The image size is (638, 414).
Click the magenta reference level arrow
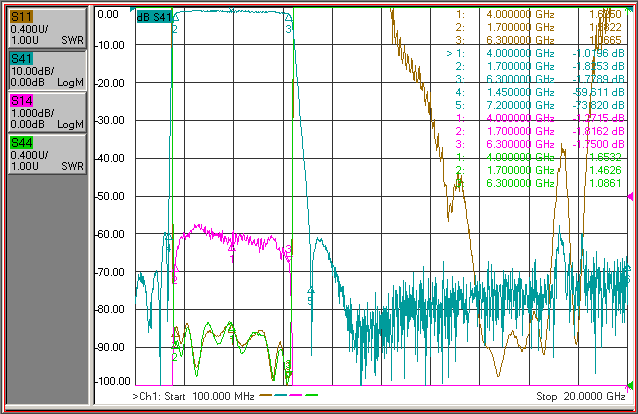coord(630,197)
